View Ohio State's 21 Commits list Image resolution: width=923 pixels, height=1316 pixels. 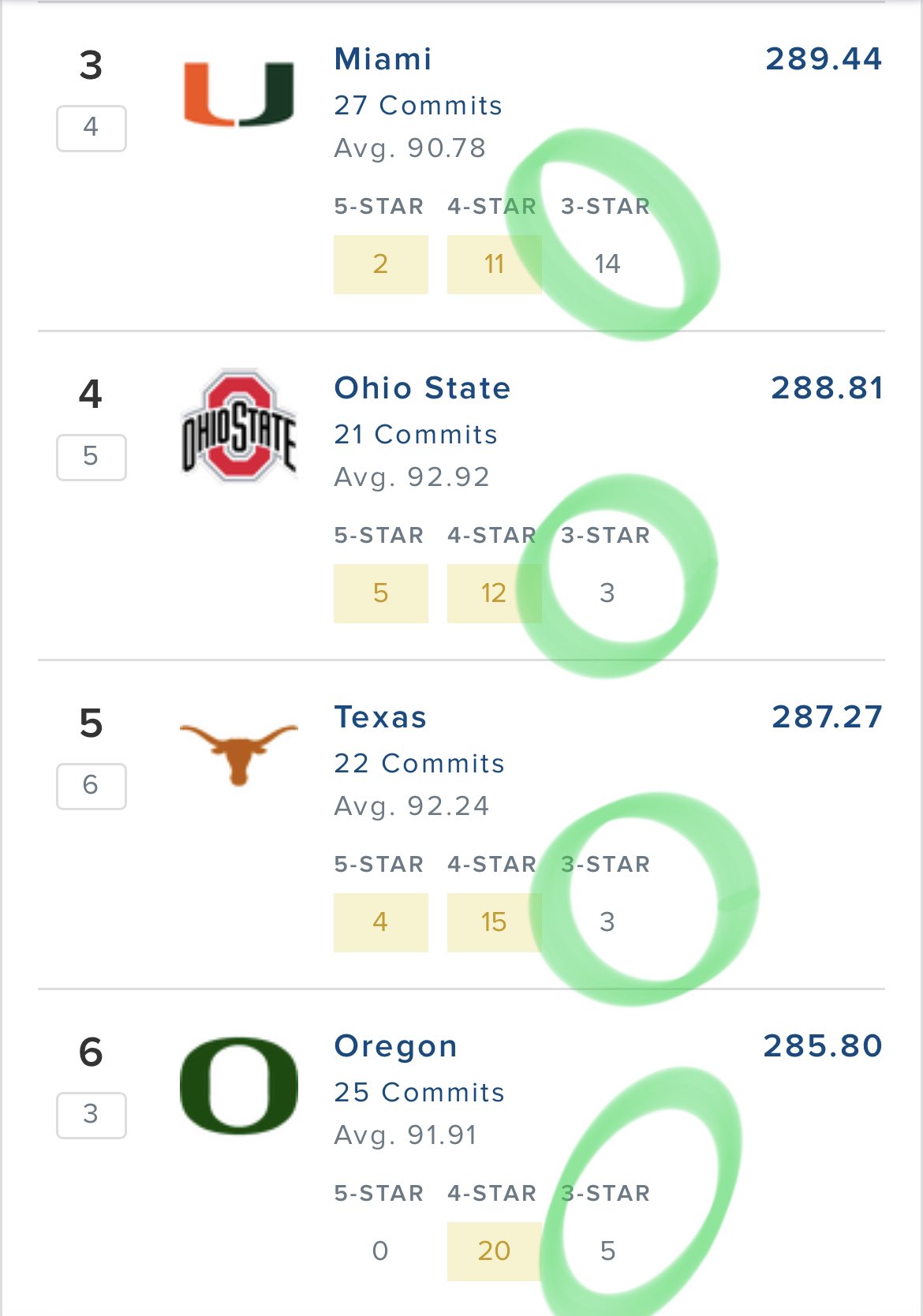[x=416, y=434]
